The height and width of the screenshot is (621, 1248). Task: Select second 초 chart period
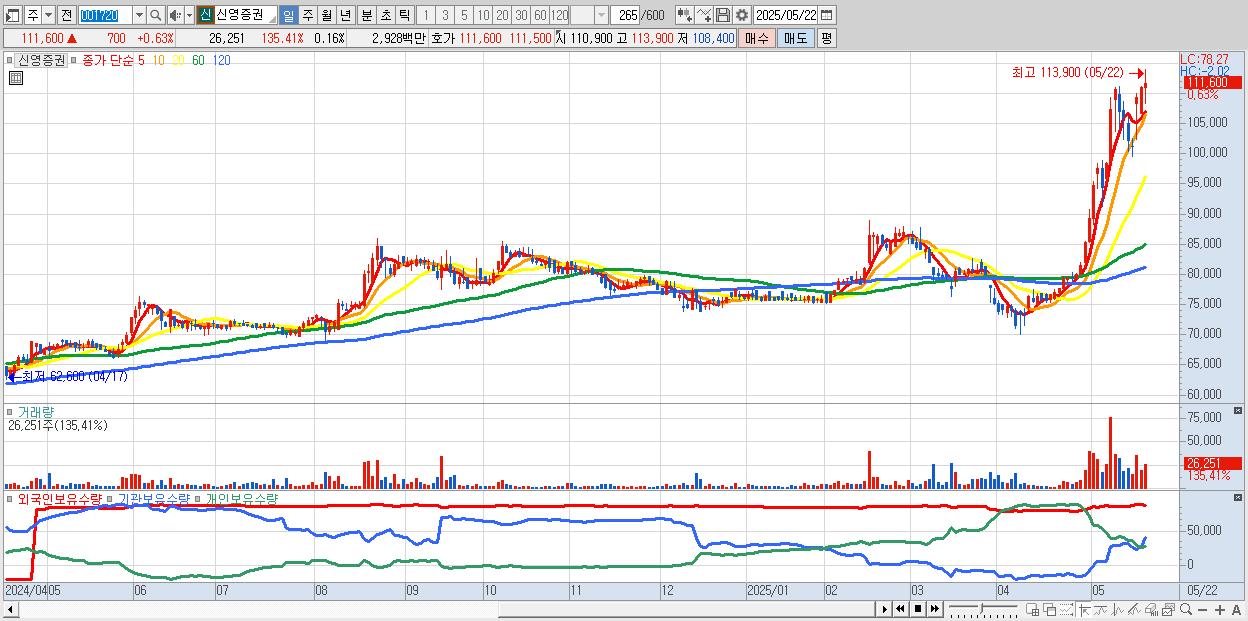point(385,15)
